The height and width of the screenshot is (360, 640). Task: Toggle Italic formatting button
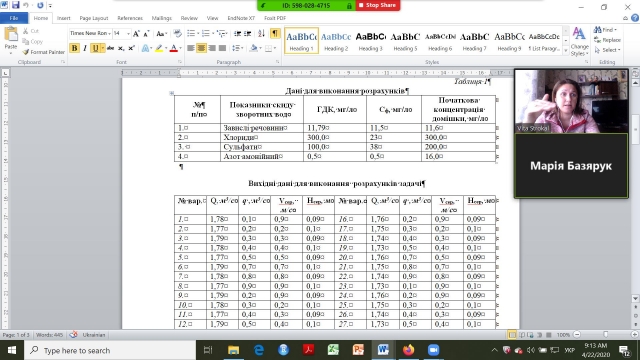pos(84,48)
